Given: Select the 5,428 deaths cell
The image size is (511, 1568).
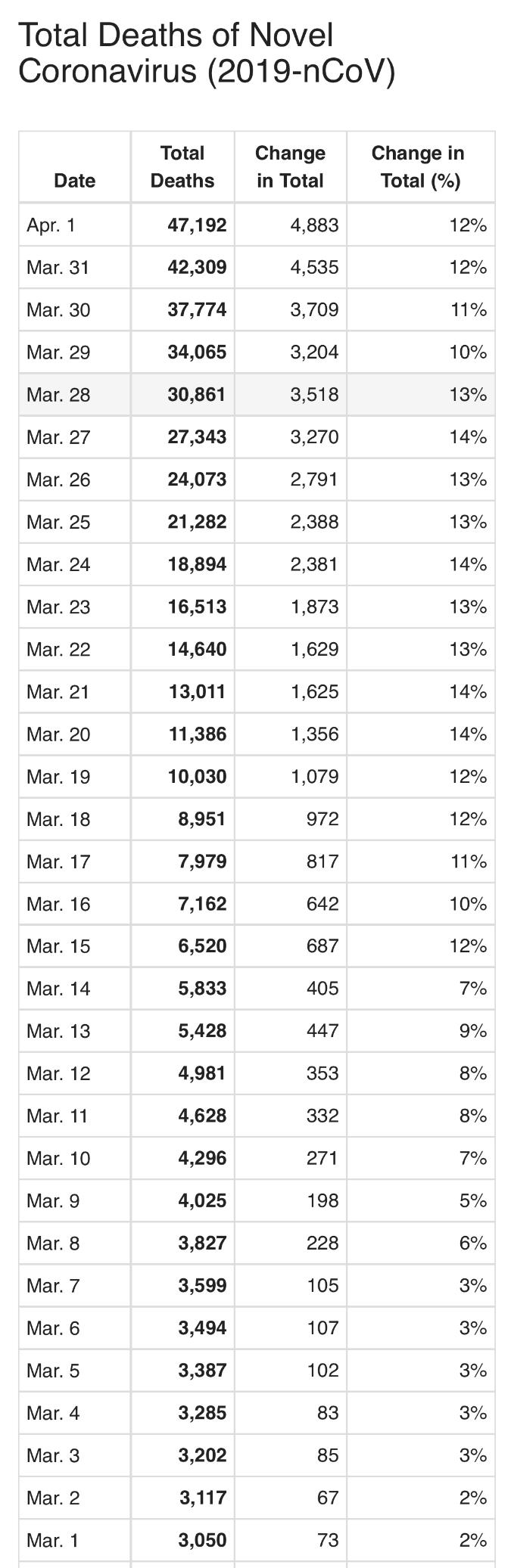Looking at the screenshot, I should point(202,1031).
